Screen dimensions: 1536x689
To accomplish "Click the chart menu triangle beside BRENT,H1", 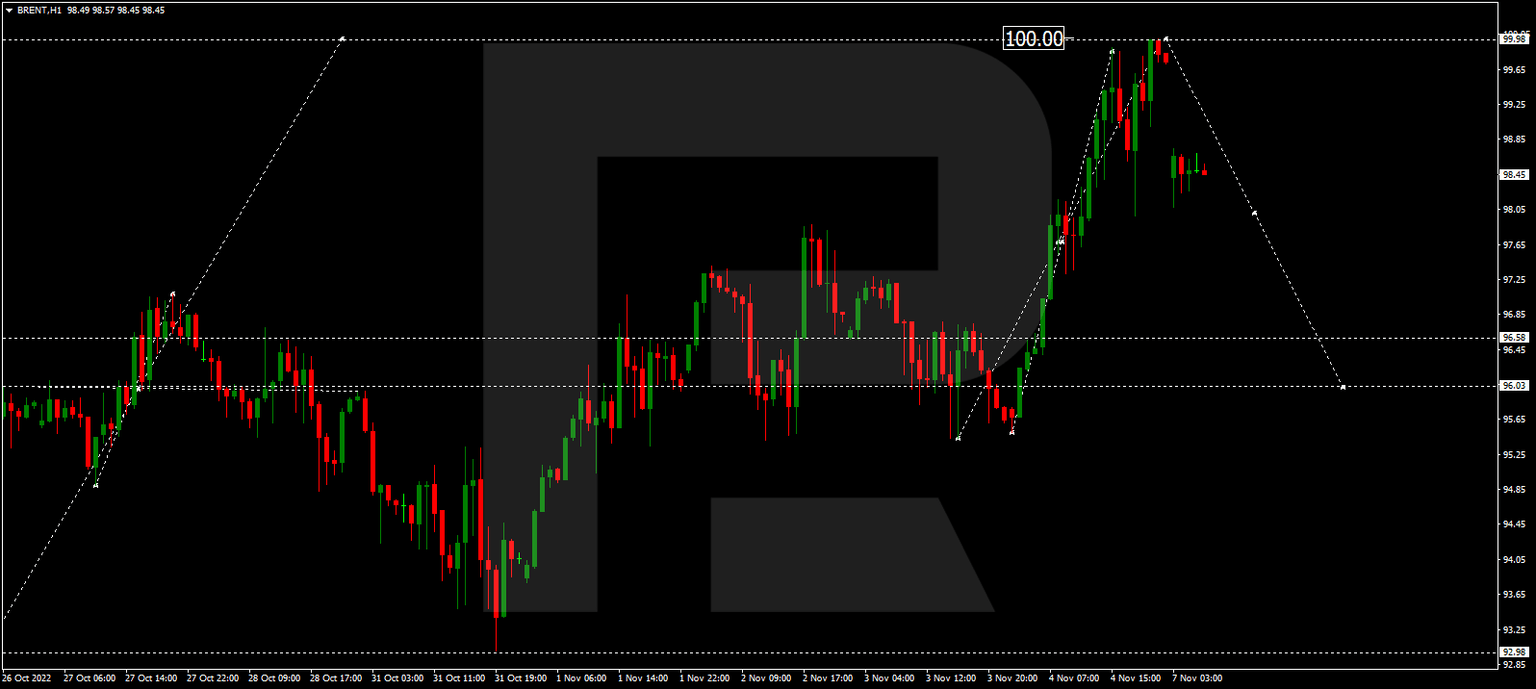I will click(9, 10).
